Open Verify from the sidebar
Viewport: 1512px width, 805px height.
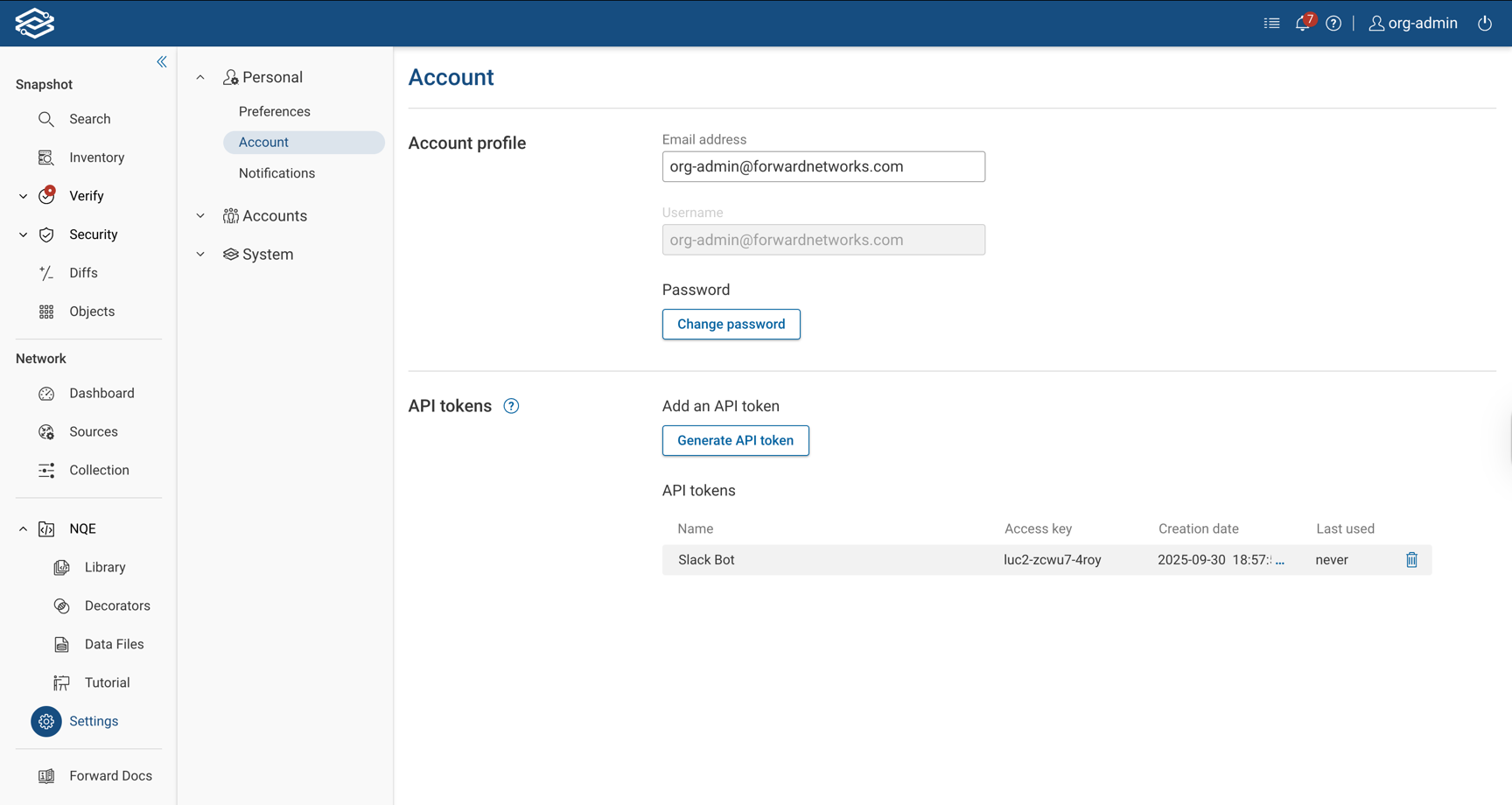46,196
